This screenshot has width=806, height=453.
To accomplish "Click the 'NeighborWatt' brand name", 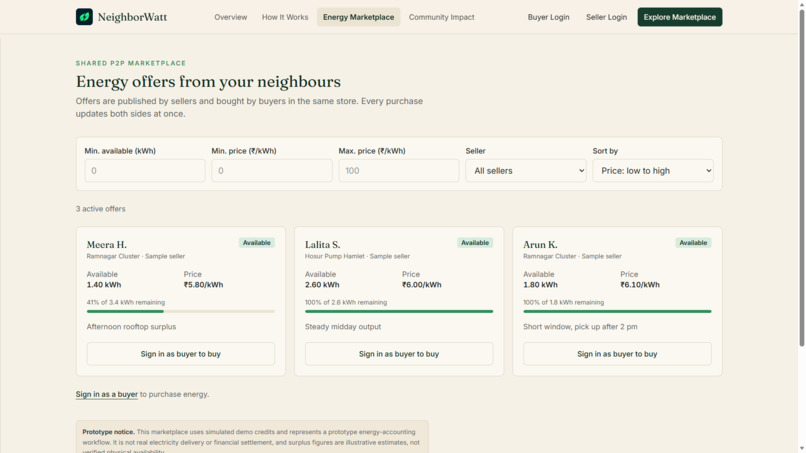I will pos(132,17).
